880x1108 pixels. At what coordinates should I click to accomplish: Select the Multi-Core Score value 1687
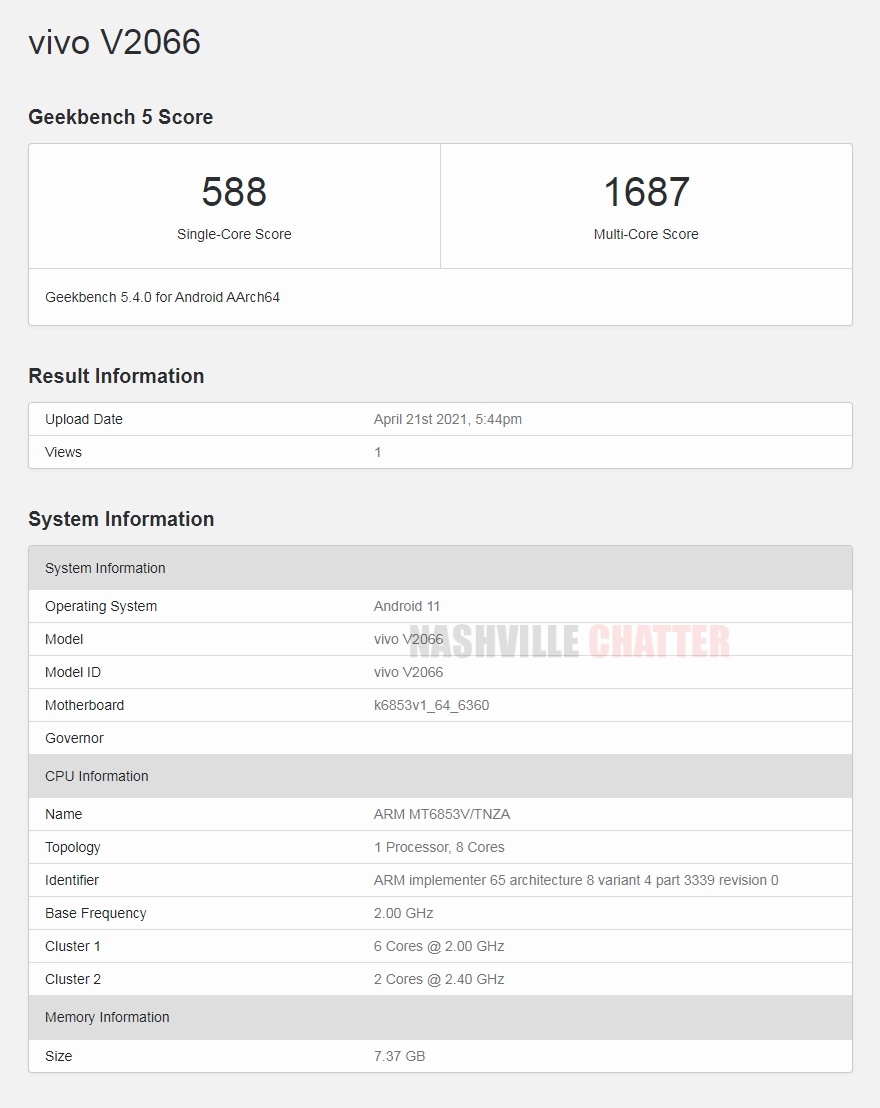click(x=646, y=192)
